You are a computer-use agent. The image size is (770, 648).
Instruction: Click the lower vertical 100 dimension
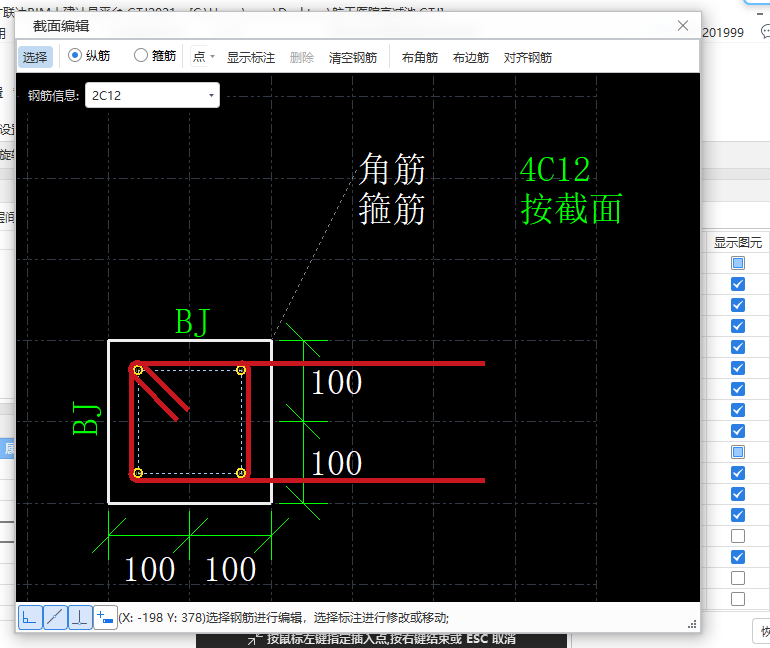pyautogui.click(x=337, y=463)
